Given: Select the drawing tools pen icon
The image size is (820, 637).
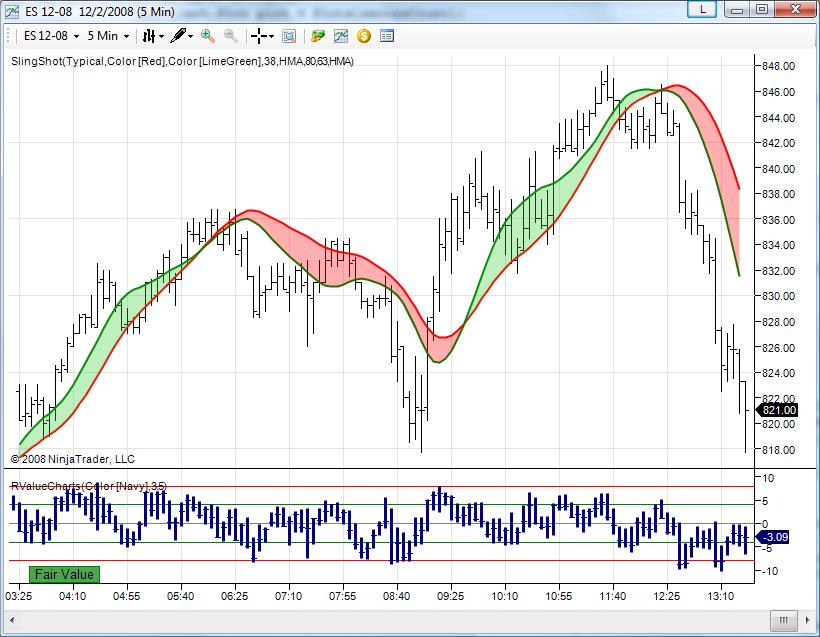Looking at the screenshot, I should click(x=178, y=36).
